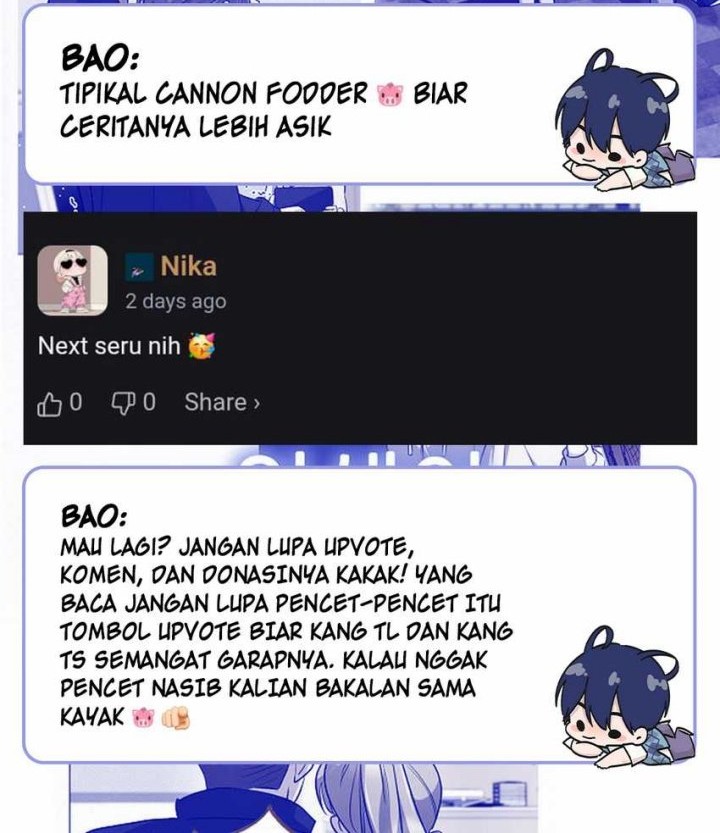Click the dislike count zero

[x=149, y=402]
